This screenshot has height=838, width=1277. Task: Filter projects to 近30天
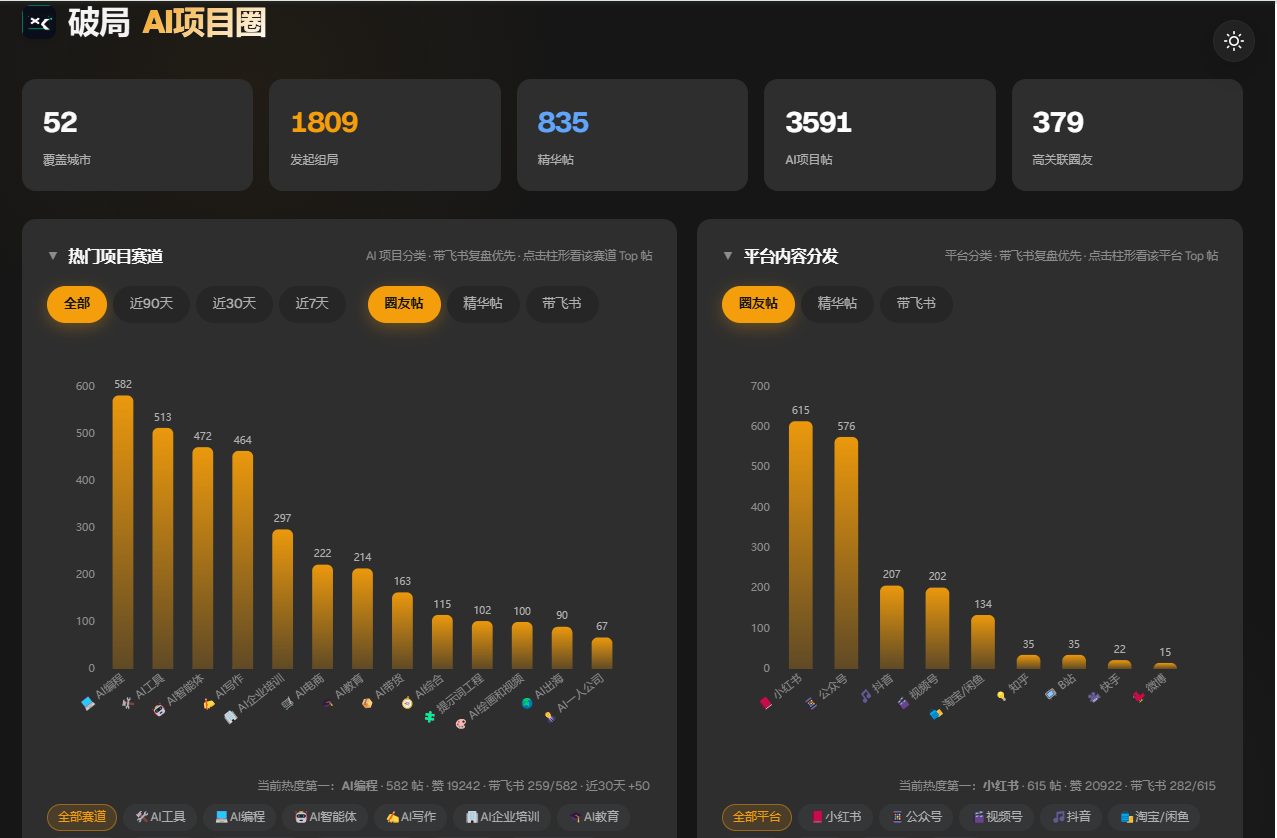click(x=234, y=304)
